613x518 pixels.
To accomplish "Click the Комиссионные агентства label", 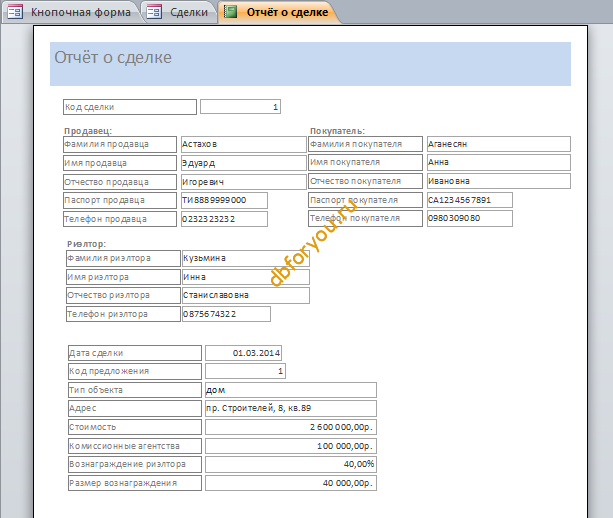I will [135, 446].
